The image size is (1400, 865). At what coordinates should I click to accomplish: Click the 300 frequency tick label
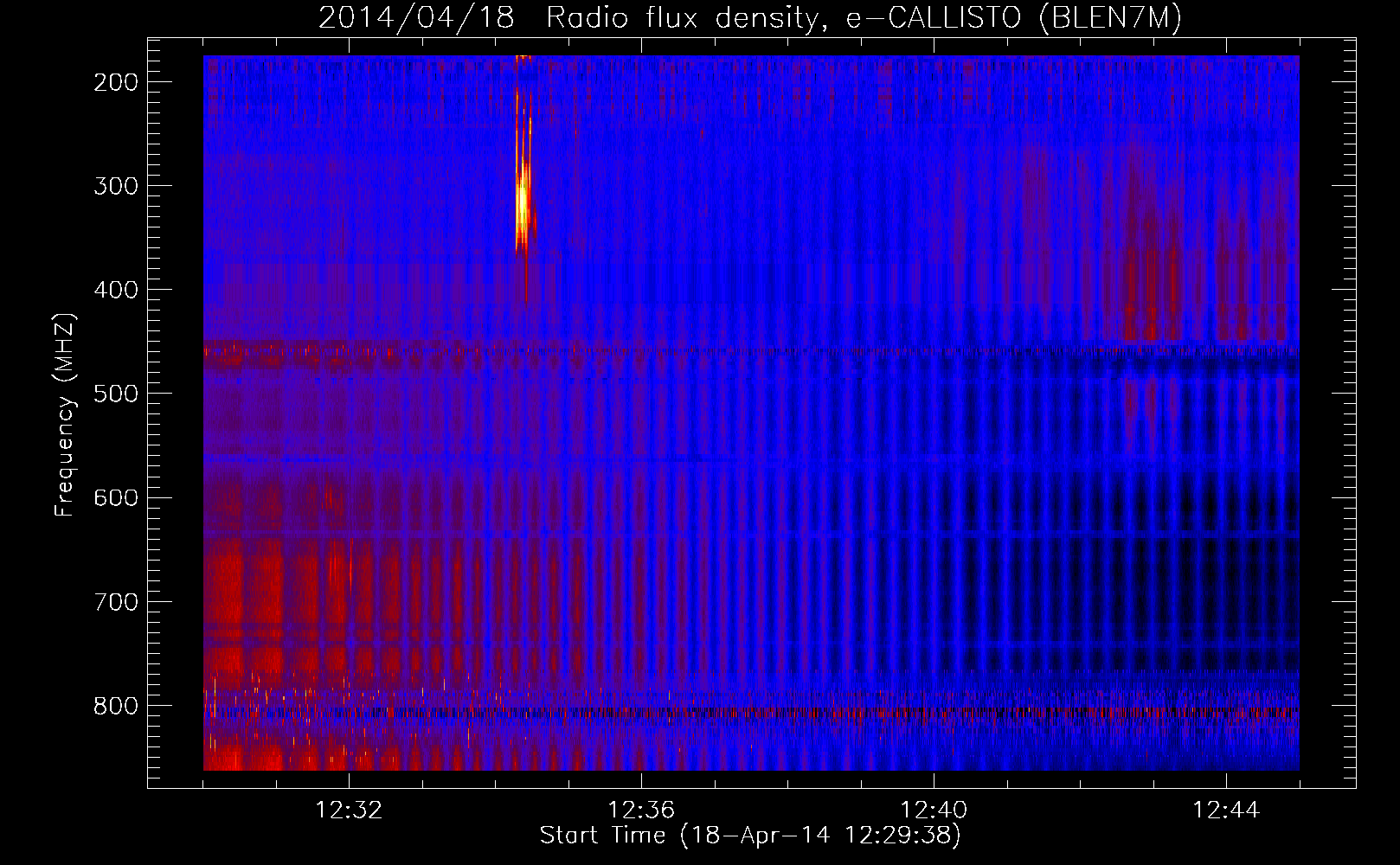coord(116,186)
